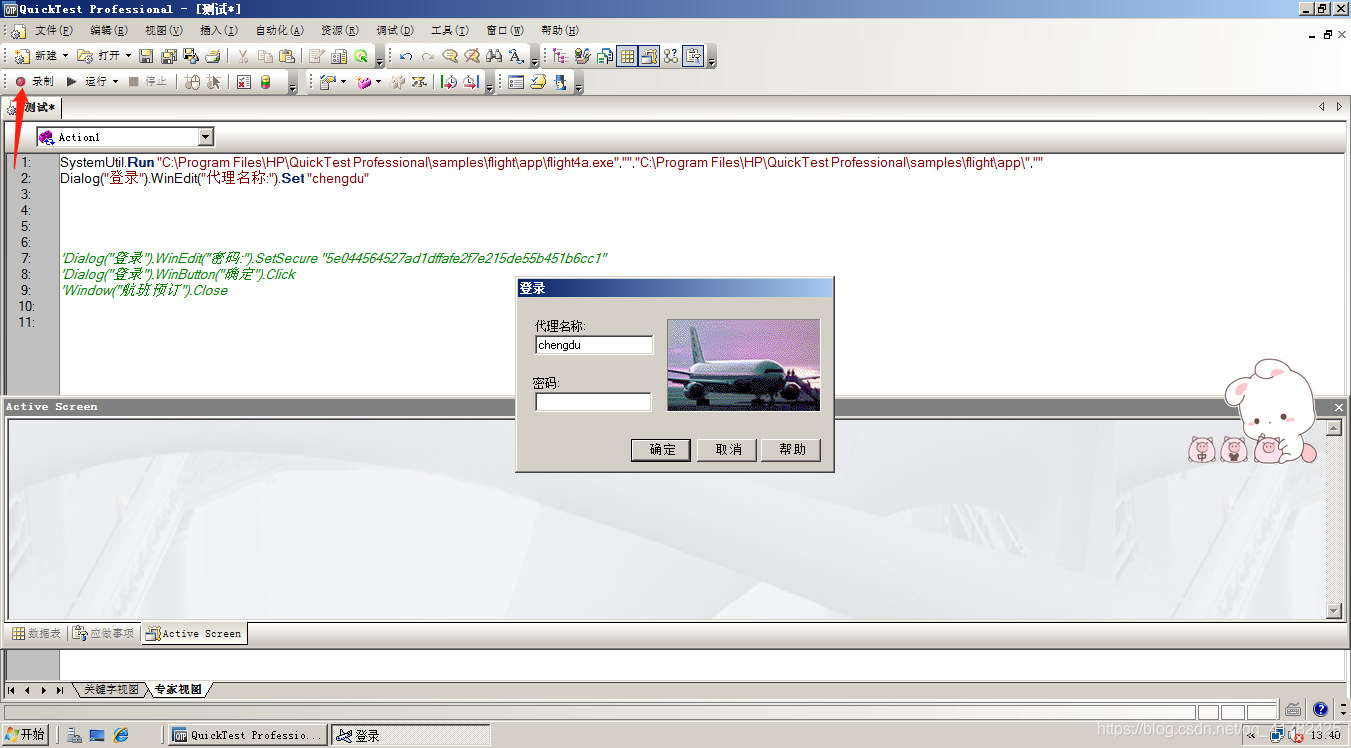The height and width of the screenshot is (748, 1351).
Task: Click the Cut scissors icon
Action: [243, 56]
